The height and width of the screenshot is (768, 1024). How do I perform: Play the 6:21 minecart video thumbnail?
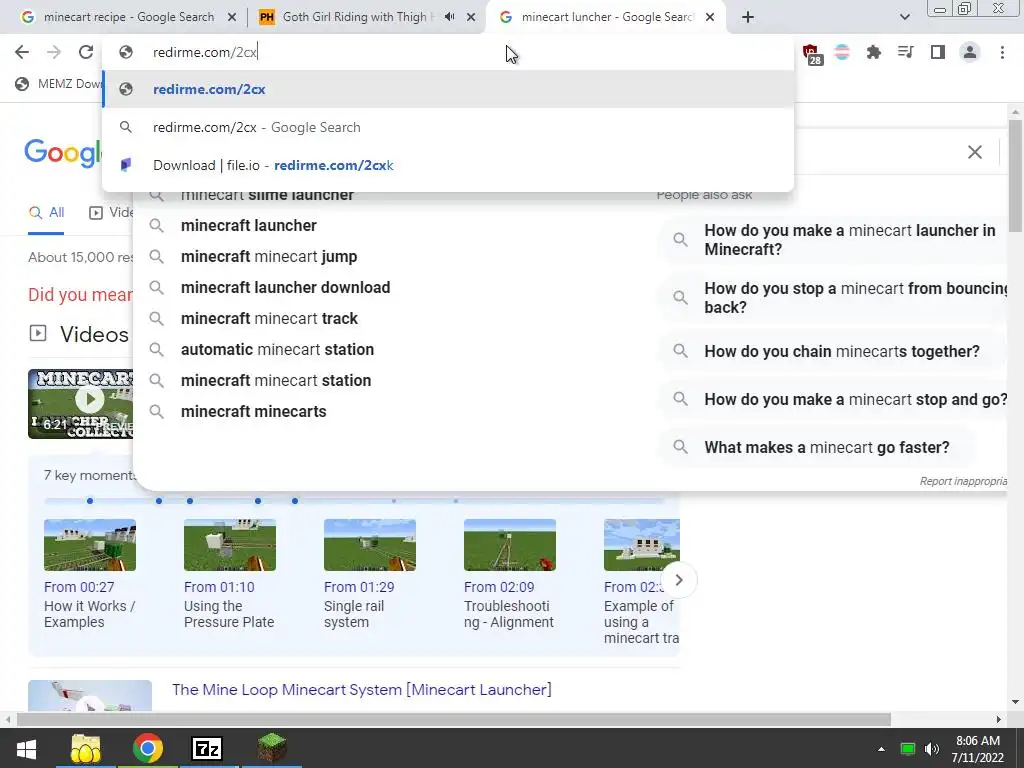pyautogui.click(x=81, y=404)
